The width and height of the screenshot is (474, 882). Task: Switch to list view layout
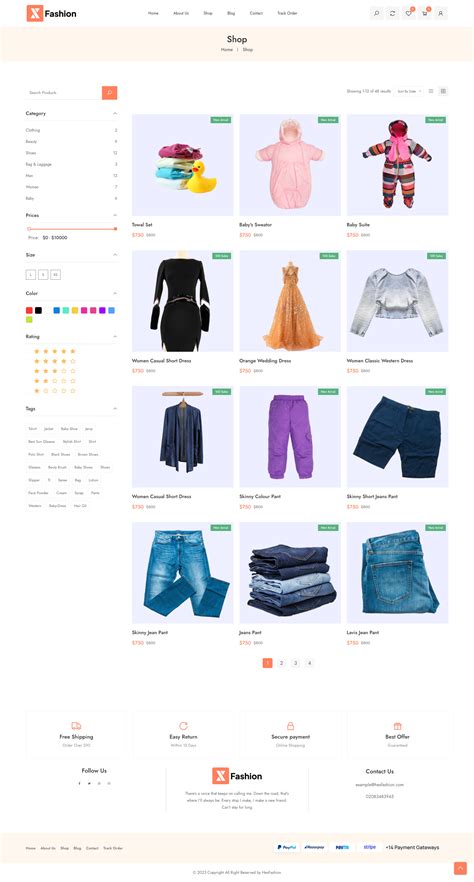(x=431, y=91)
